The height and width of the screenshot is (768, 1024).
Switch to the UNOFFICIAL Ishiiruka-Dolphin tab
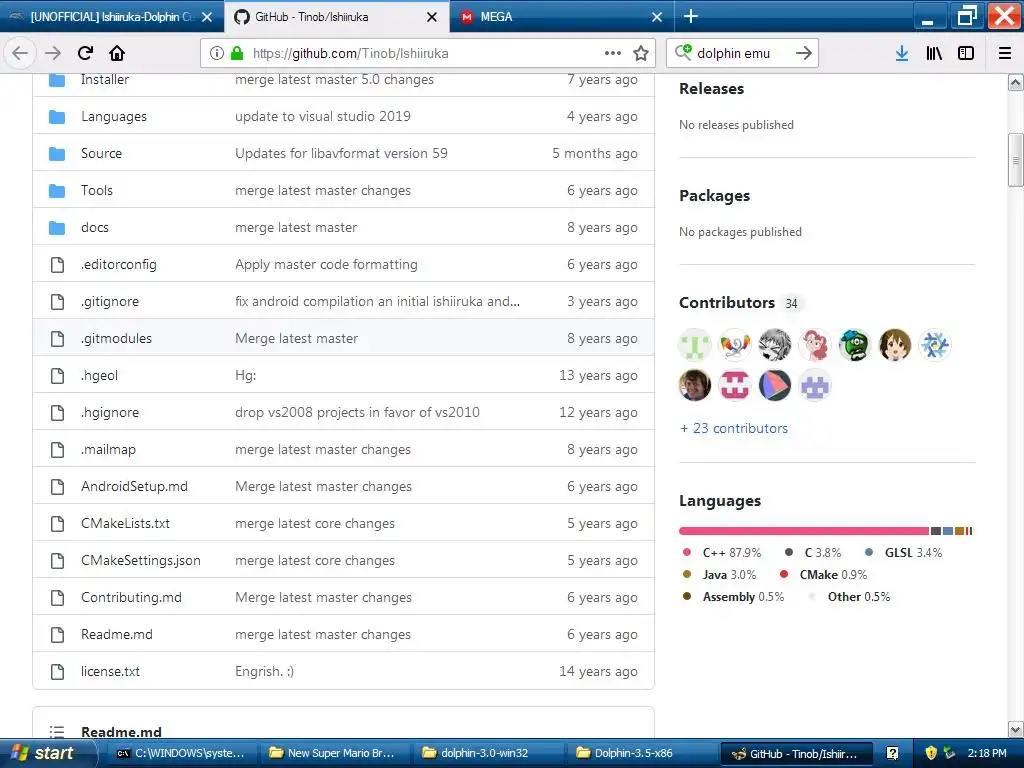(112, 16)
